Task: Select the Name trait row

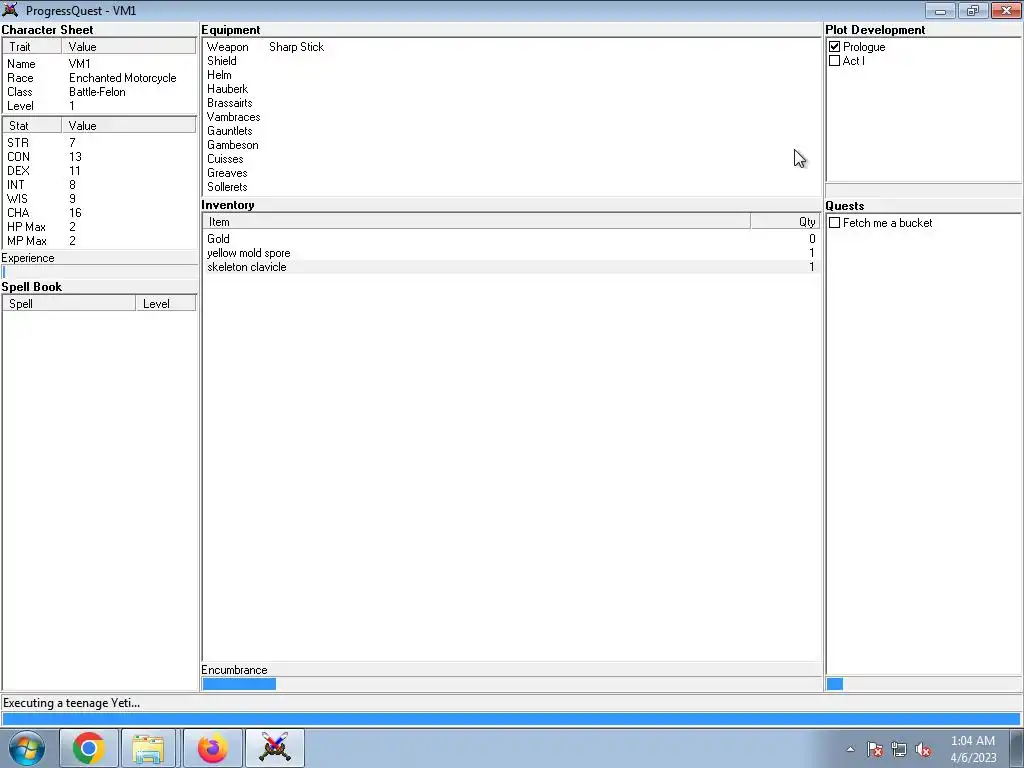Action: click(x=99, y=64)
